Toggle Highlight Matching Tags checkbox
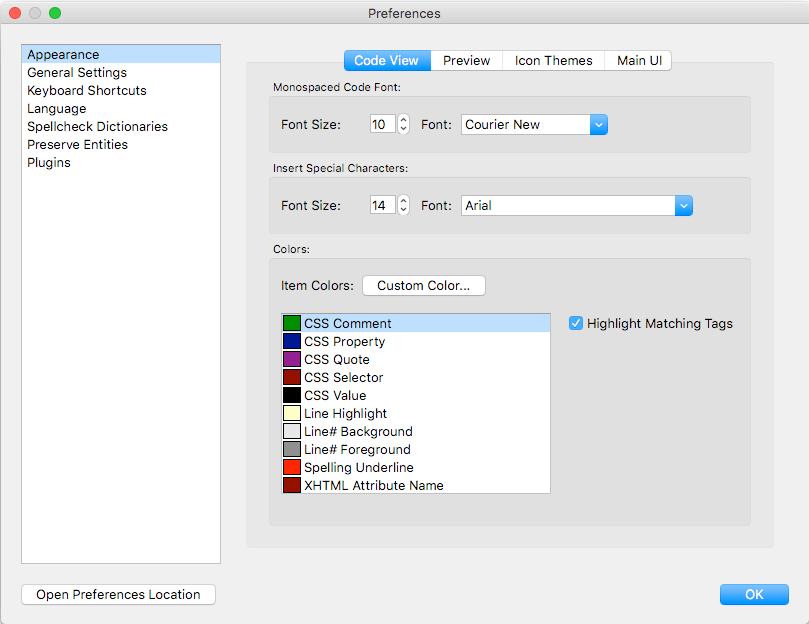 (x=576, y=323)
